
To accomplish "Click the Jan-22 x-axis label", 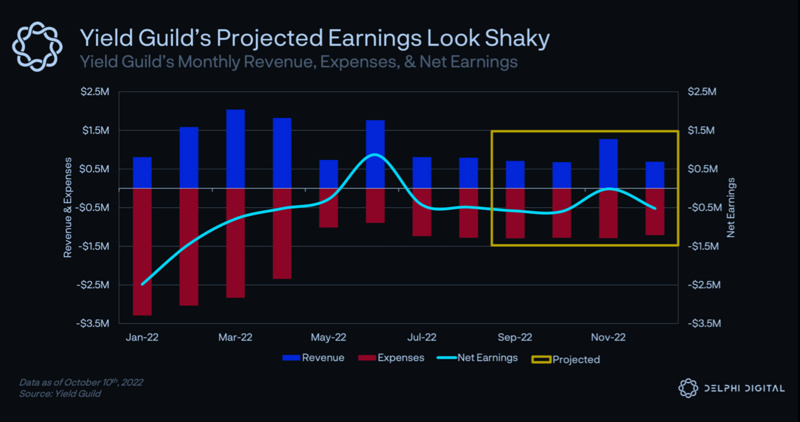I will (143, 338).
